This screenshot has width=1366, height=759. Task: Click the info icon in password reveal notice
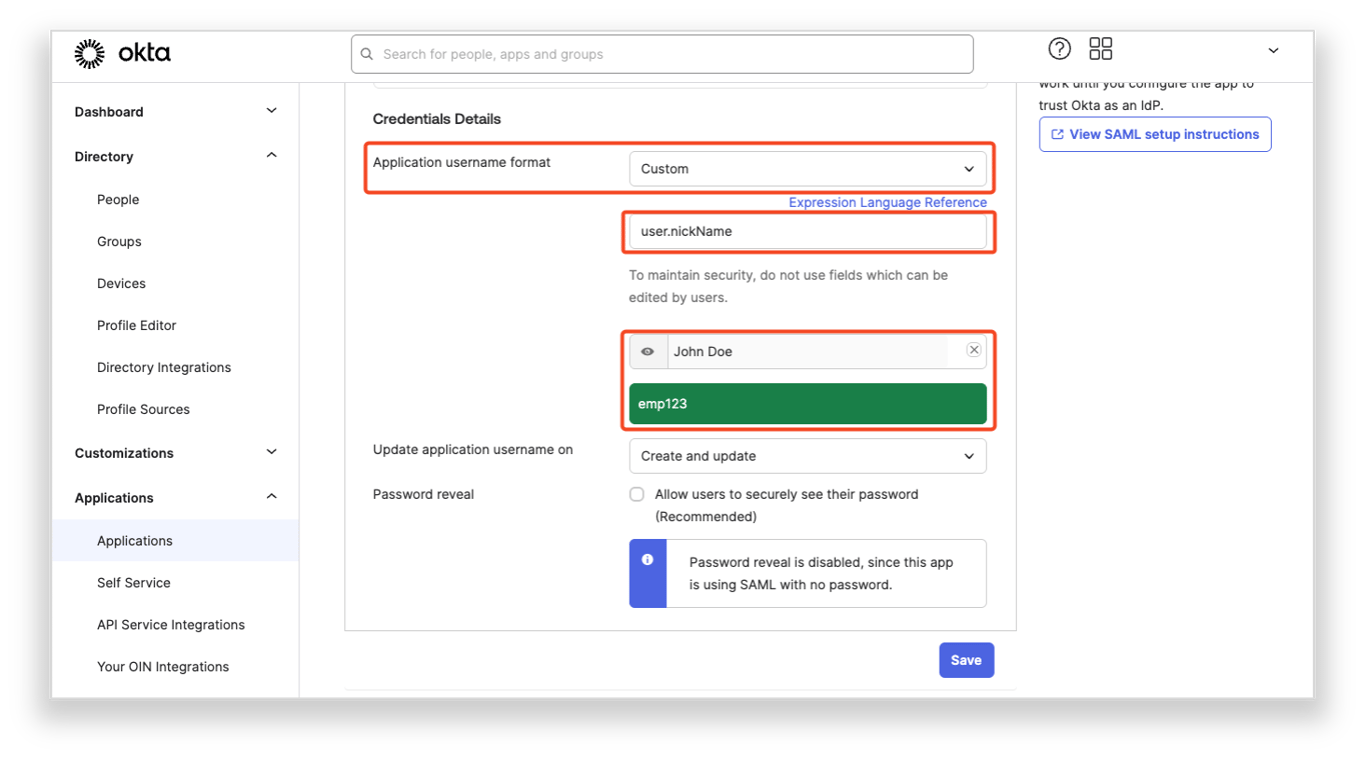647,560
